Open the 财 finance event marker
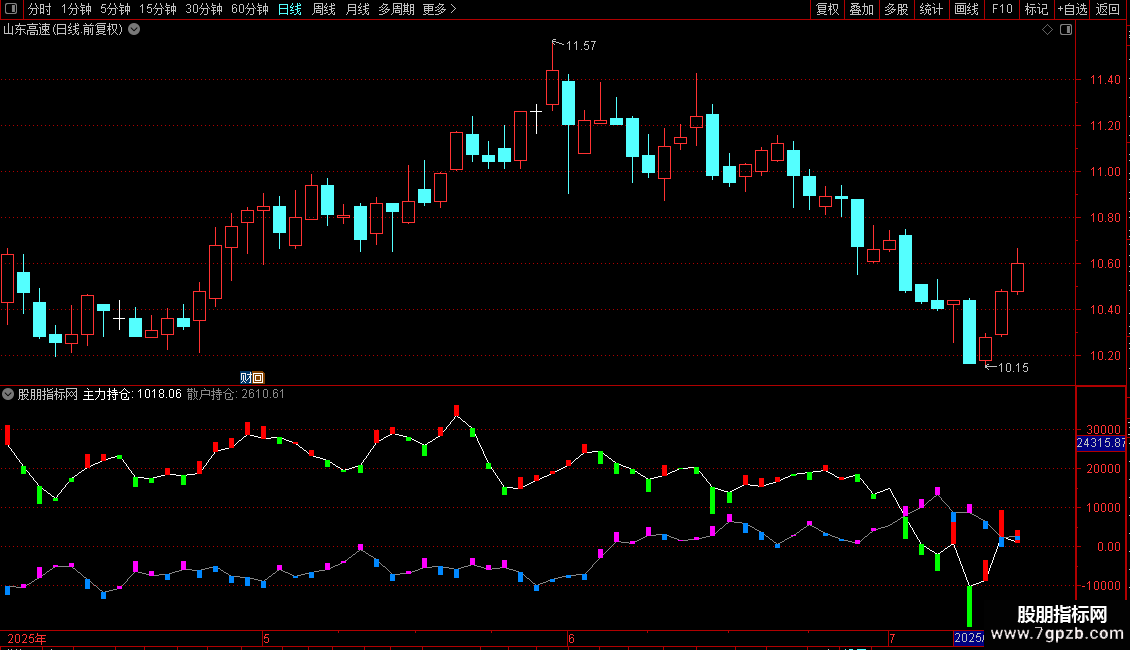Screen dimensions: 1130x650 [x=246, y=378]
